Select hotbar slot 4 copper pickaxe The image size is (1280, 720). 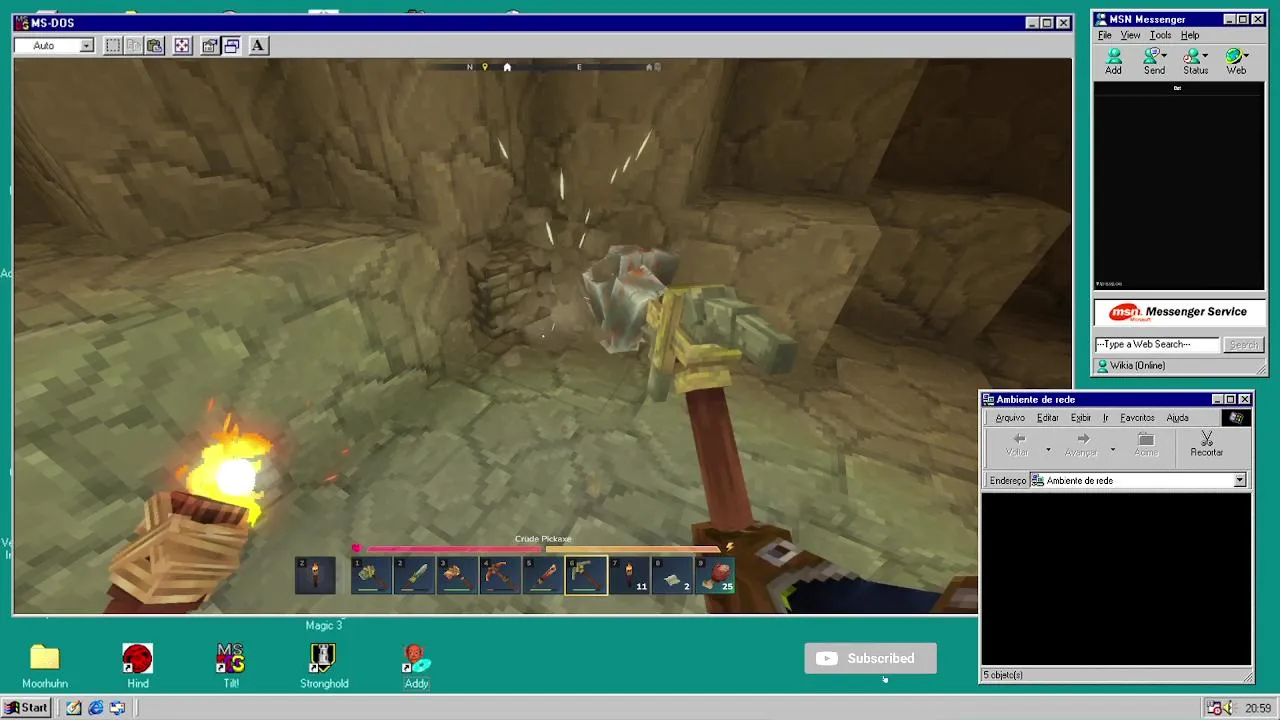point(499,575)
